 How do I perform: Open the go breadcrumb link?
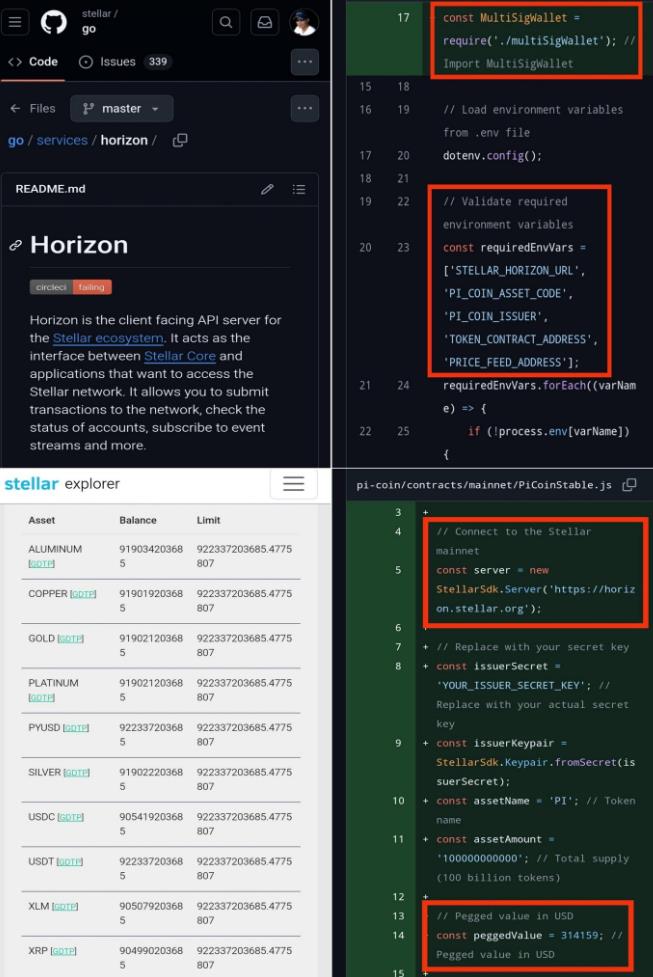[16, 140]
